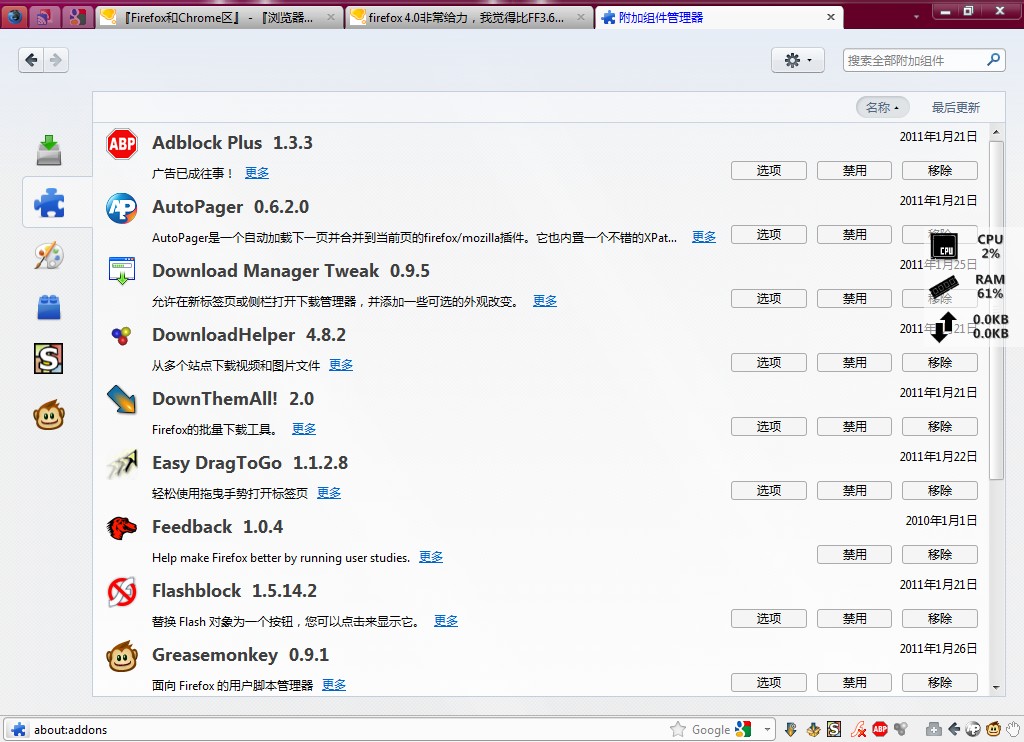Go forward with the right arrow button
The image size is (1024, 742).
point(56,60)
